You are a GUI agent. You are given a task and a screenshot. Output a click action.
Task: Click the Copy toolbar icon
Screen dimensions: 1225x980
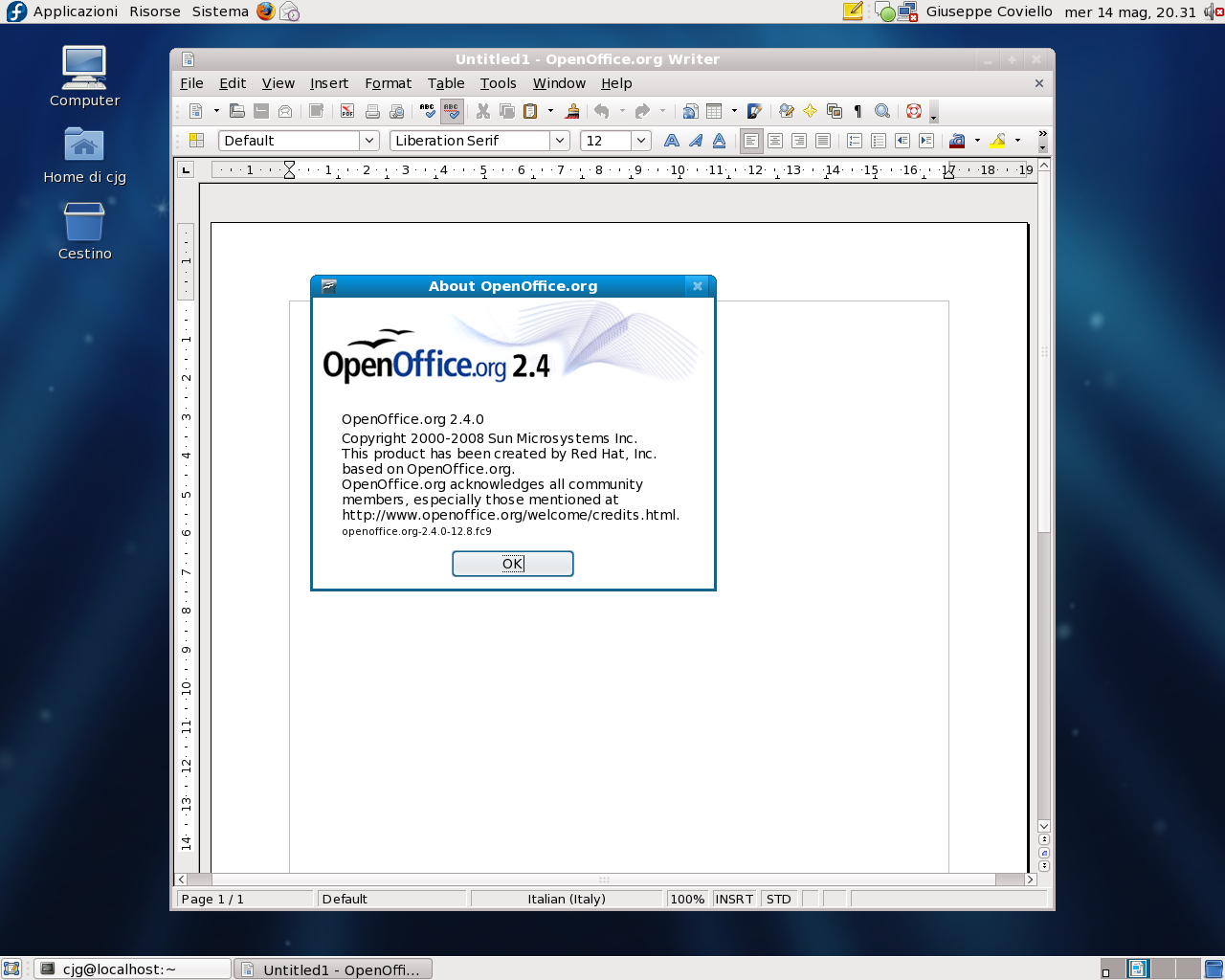point(507,111)
